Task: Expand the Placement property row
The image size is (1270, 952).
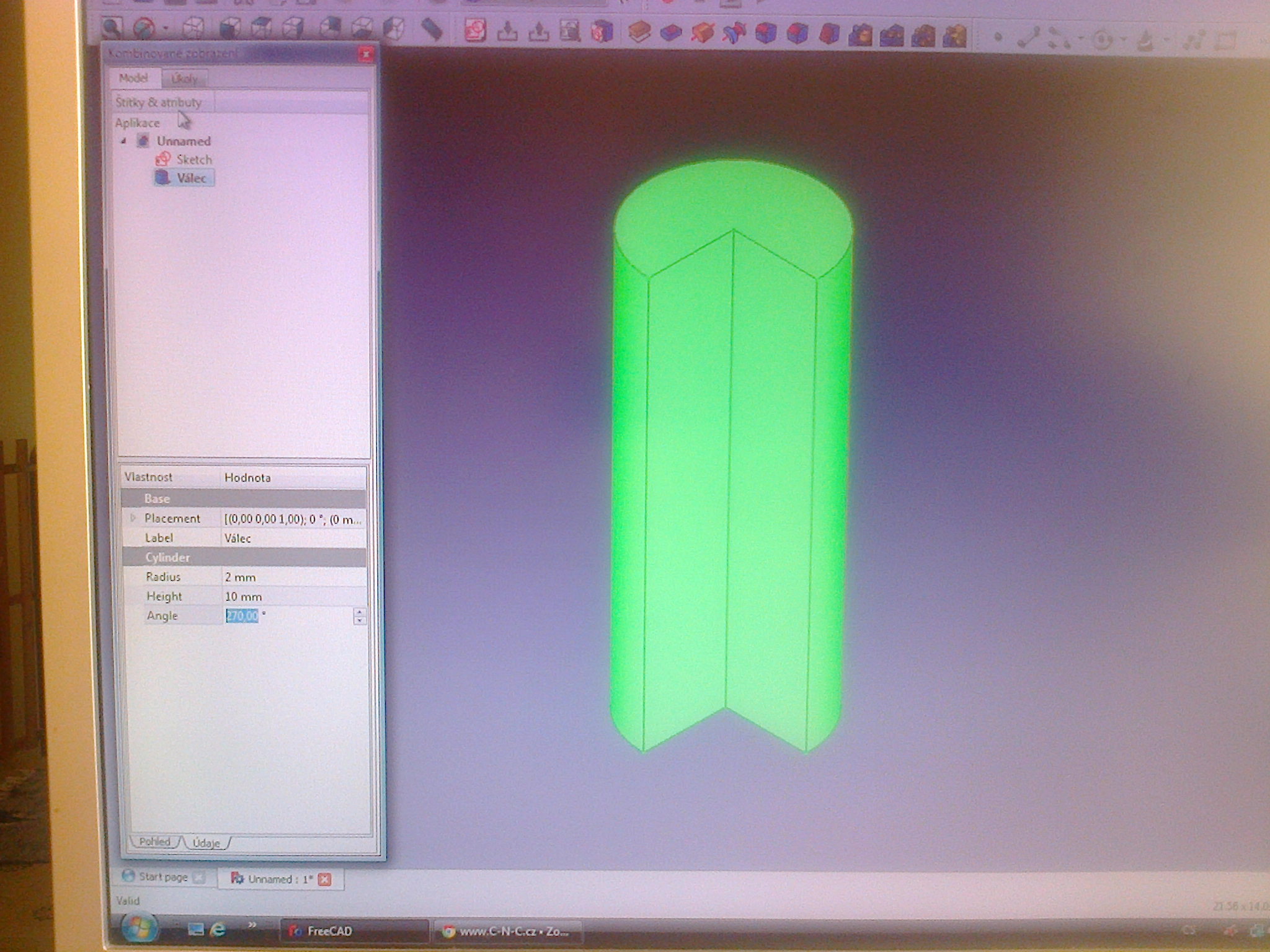Action: (x=133, y=518)
